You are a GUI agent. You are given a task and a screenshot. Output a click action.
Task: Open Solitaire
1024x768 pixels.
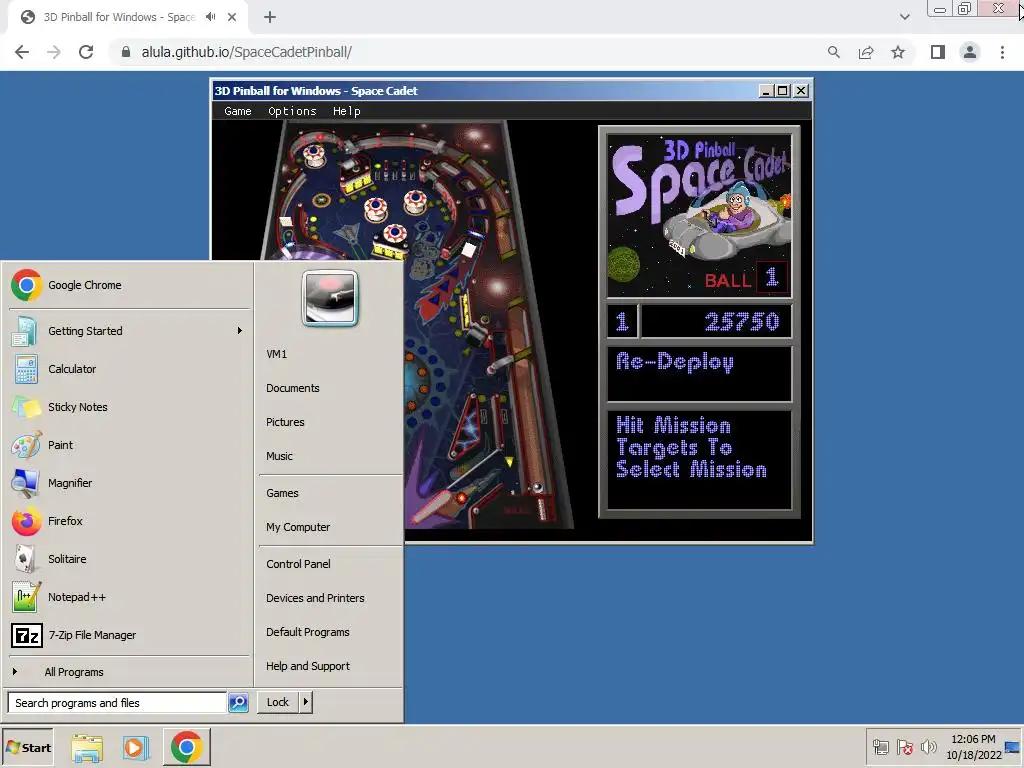click(129, 559)
